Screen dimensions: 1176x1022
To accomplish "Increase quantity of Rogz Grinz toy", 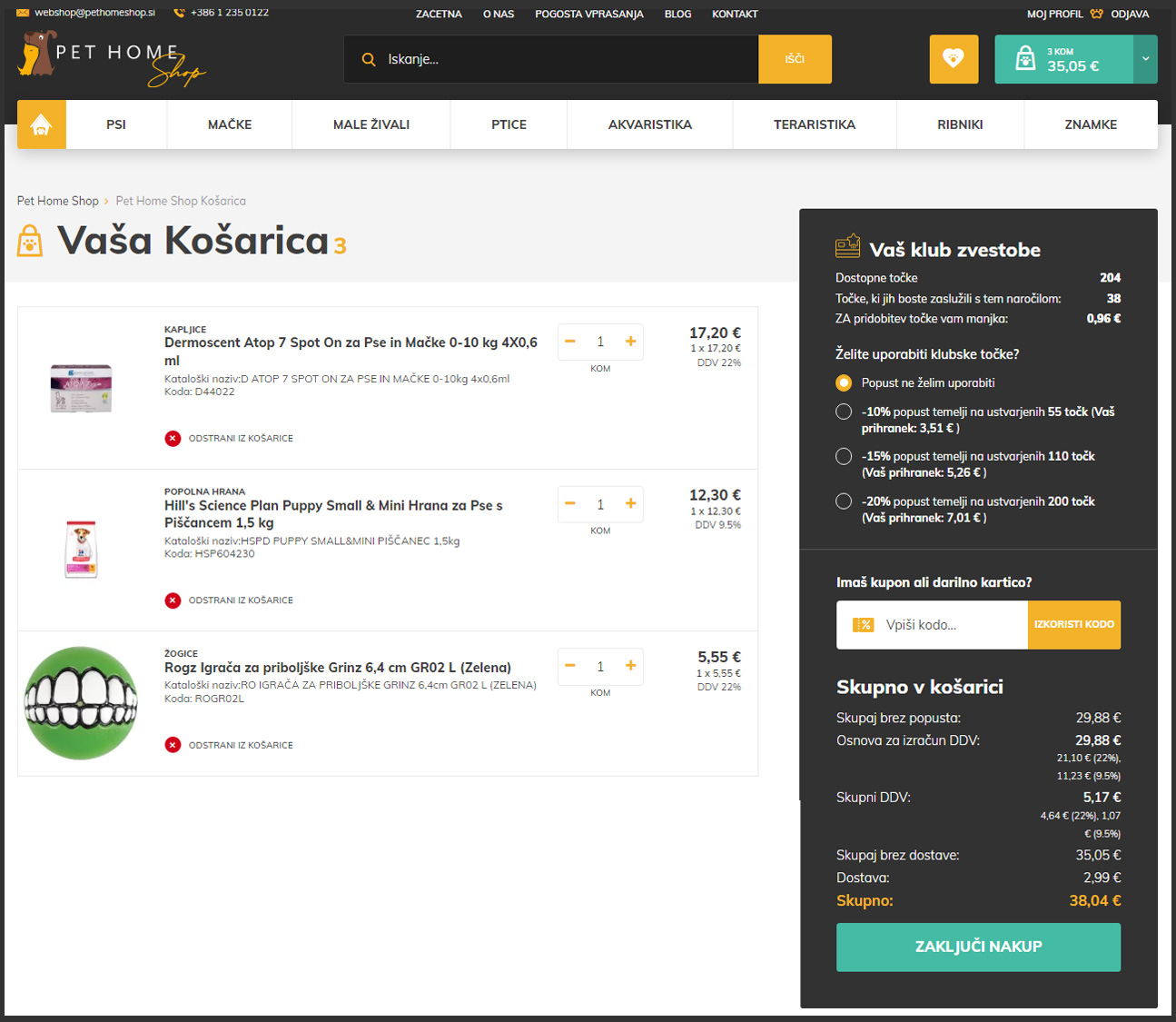I will (x=630, y=666).
